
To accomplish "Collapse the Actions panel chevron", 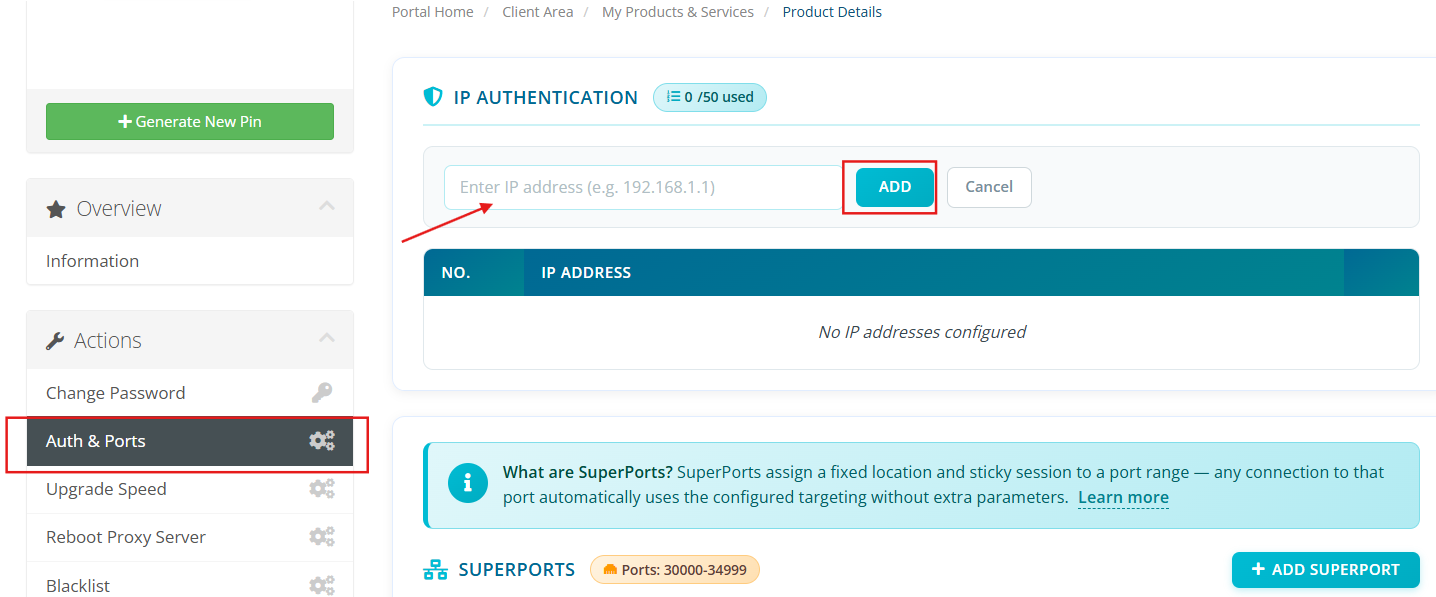I will point(326,339).
